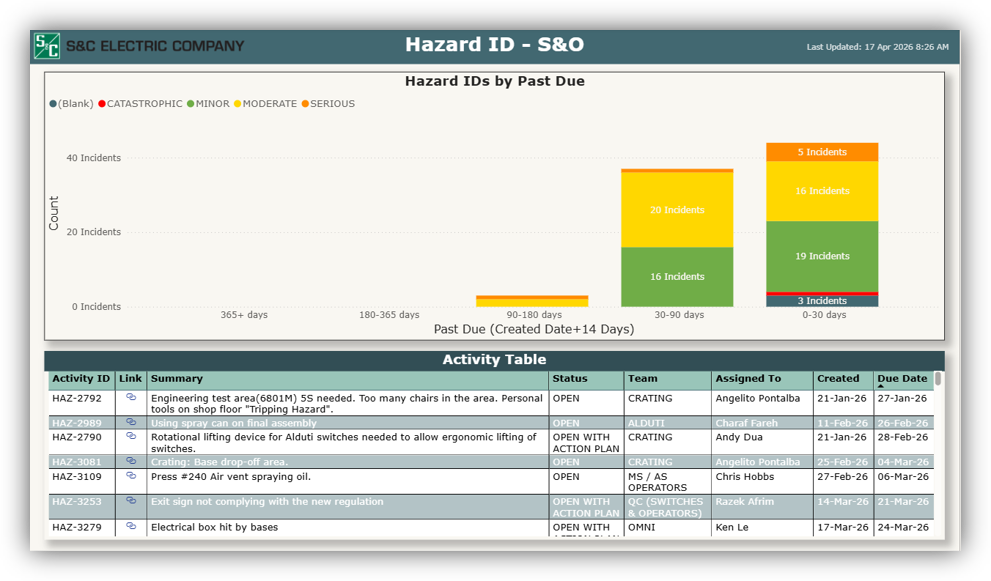Select the CATASTROPHIC legend entry
This screenshot has width=991, height=581.
coord(140,104)
